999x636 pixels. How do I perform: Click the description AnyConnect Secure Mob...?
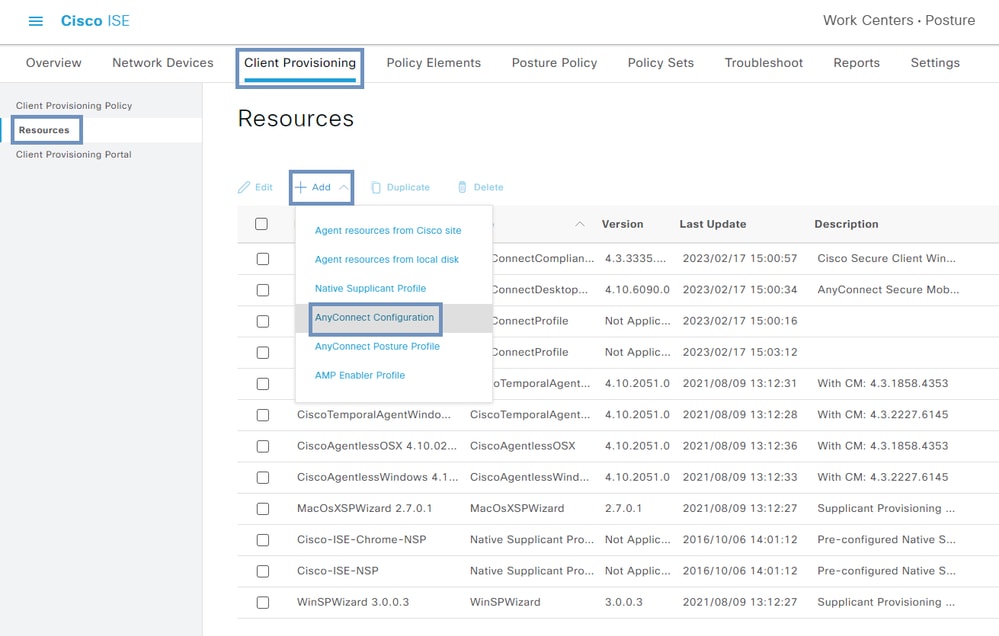(888, 290)
